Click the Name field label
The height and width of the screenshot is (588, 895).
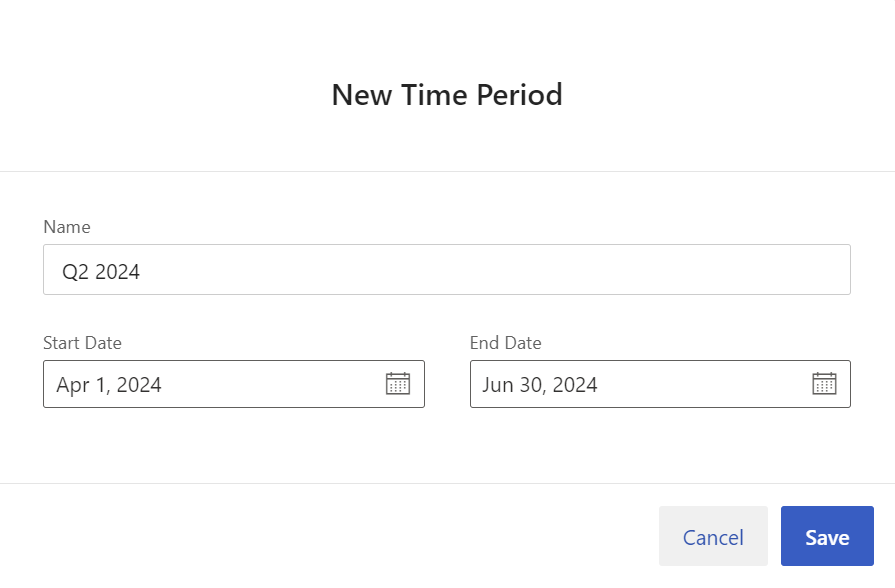click(67, 227)
